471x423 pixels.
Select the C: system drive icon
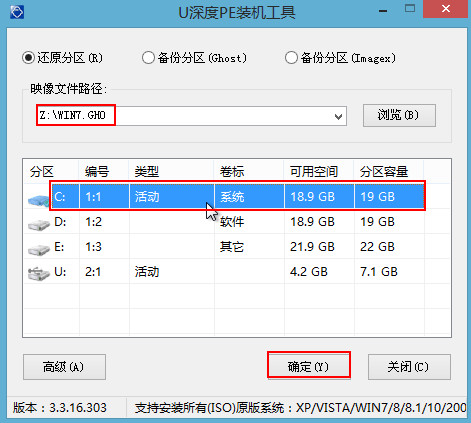(39, 200)
